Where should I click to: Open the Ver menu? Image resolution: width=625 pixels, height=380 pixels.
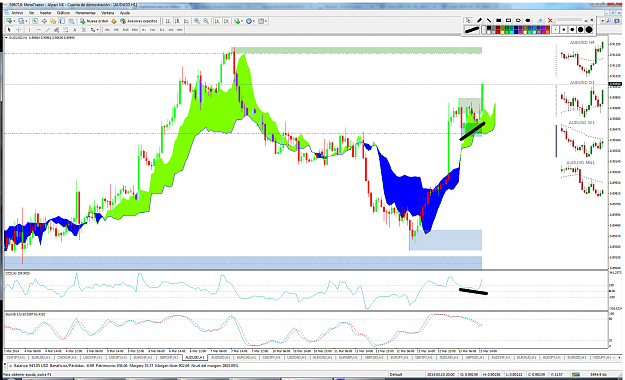pyautogui.click(x=31, y=13)
